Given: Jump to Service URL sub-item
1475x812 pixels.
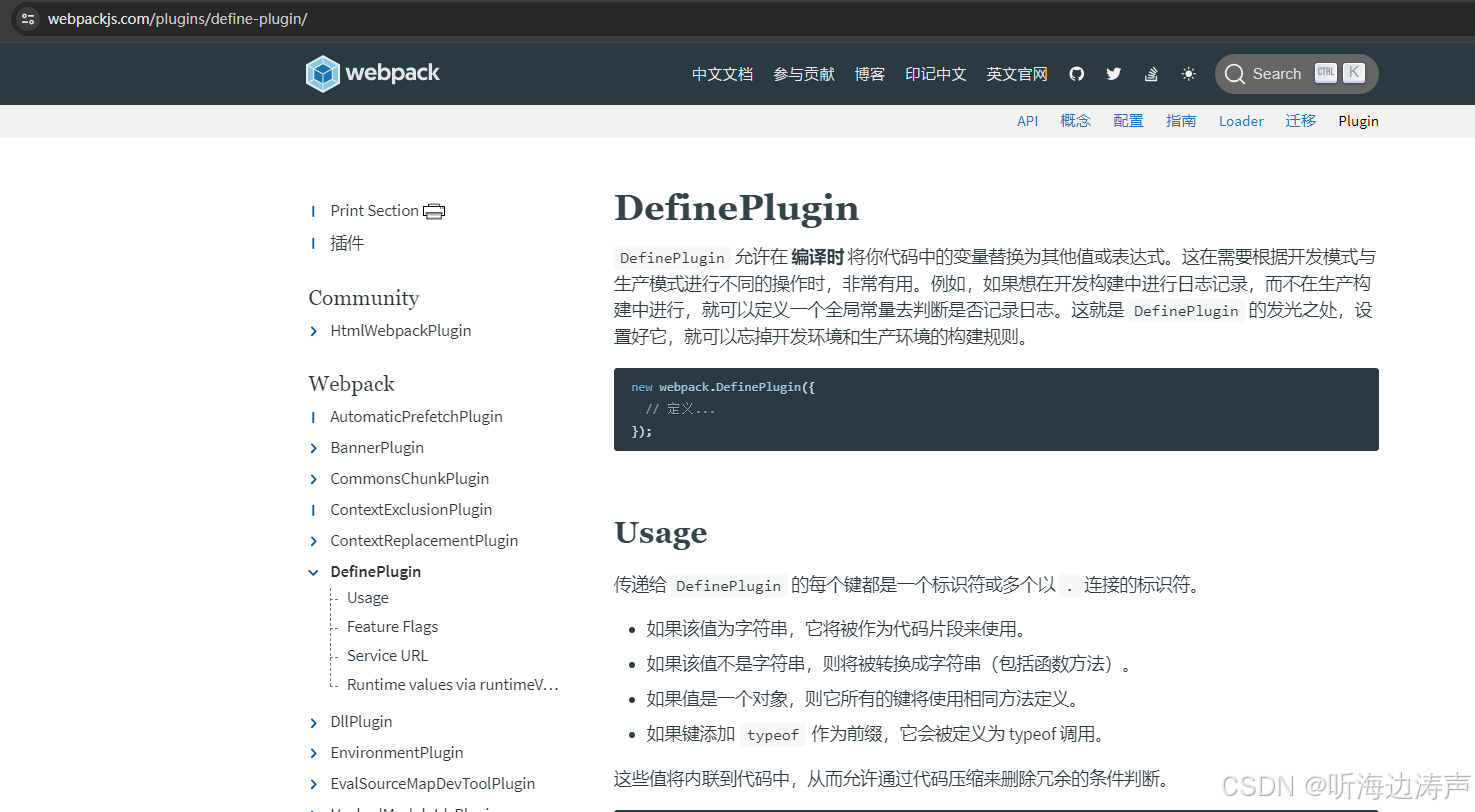Looking at the screenshot, I should pos(387,656).
